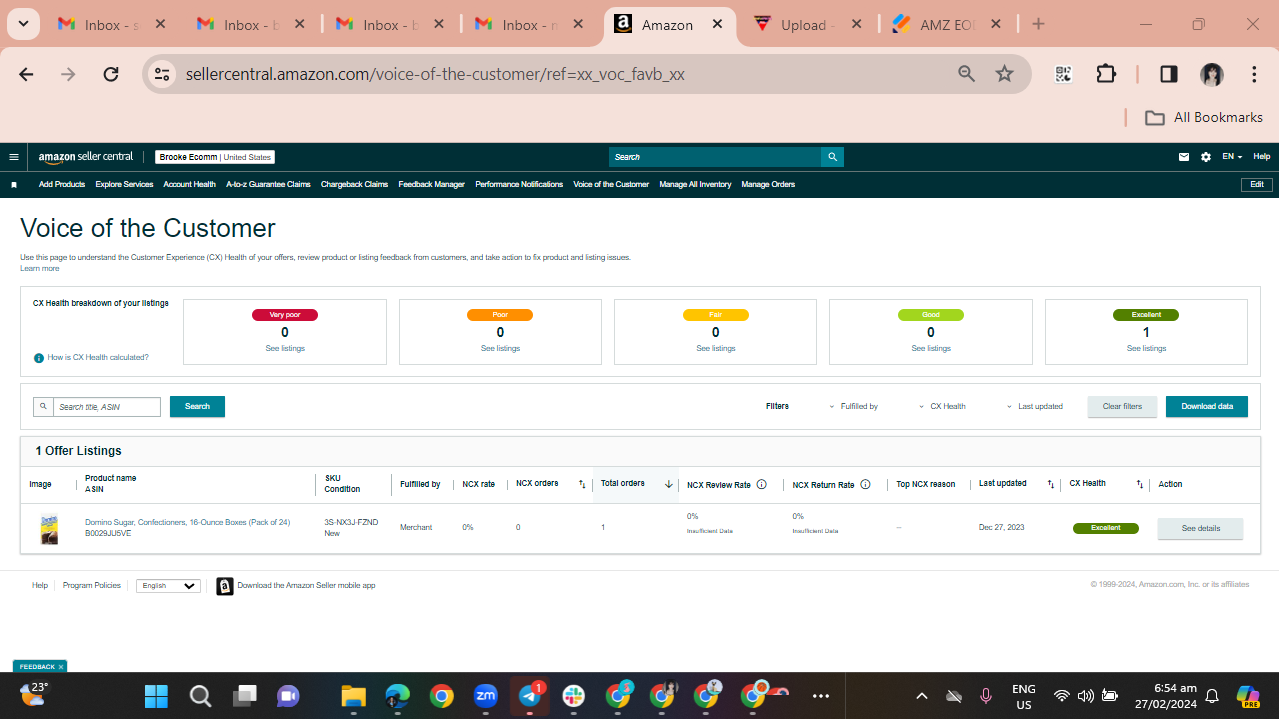Close the FEEDBACK tab at bottom left
Viewport: 1279px width, 719px height.
pyautogui.click(x=60, y=667)
